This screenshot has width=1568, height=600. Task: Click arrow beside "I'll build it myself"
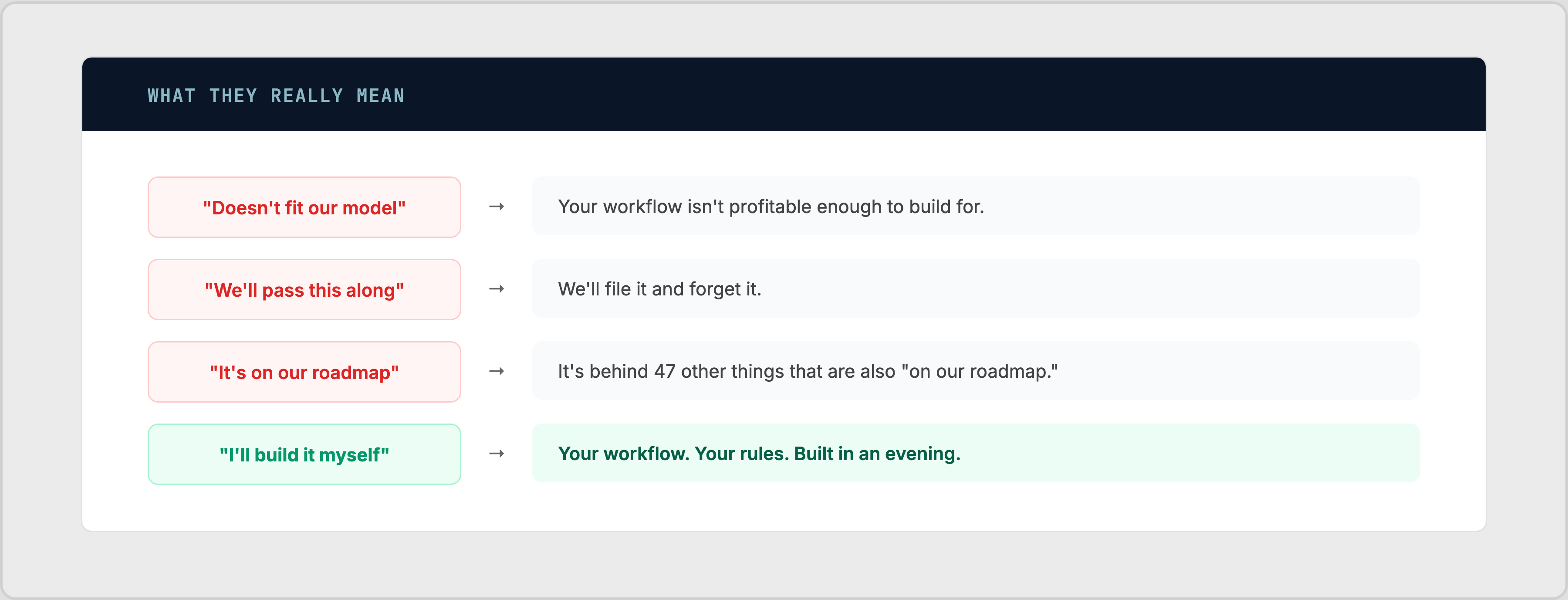point(496,453)
